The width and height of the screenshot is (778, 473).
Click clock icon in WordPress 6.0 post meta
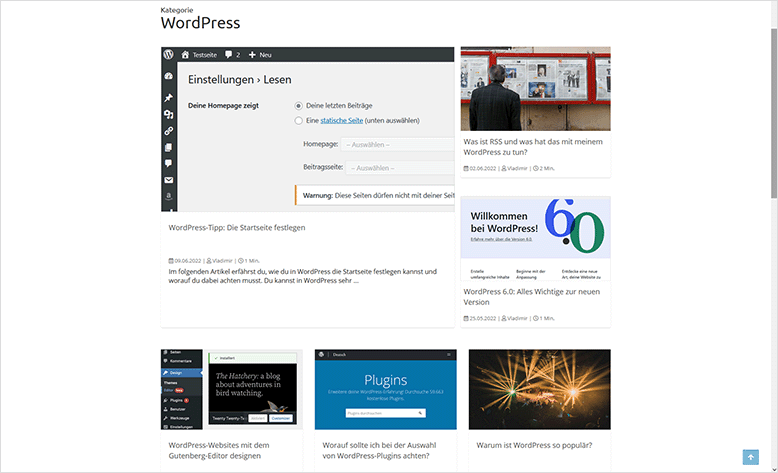click(x=536, y=318)
